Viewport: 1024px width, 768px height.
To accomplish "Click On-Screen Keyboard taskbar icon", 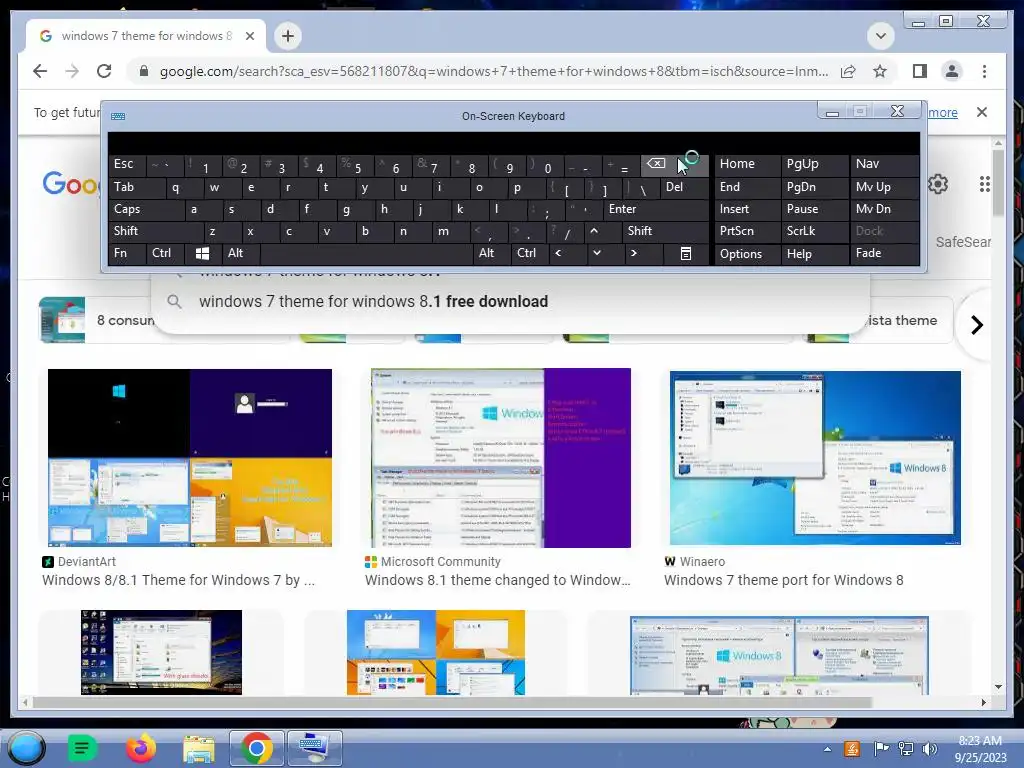I will click(x=315, y=748).
